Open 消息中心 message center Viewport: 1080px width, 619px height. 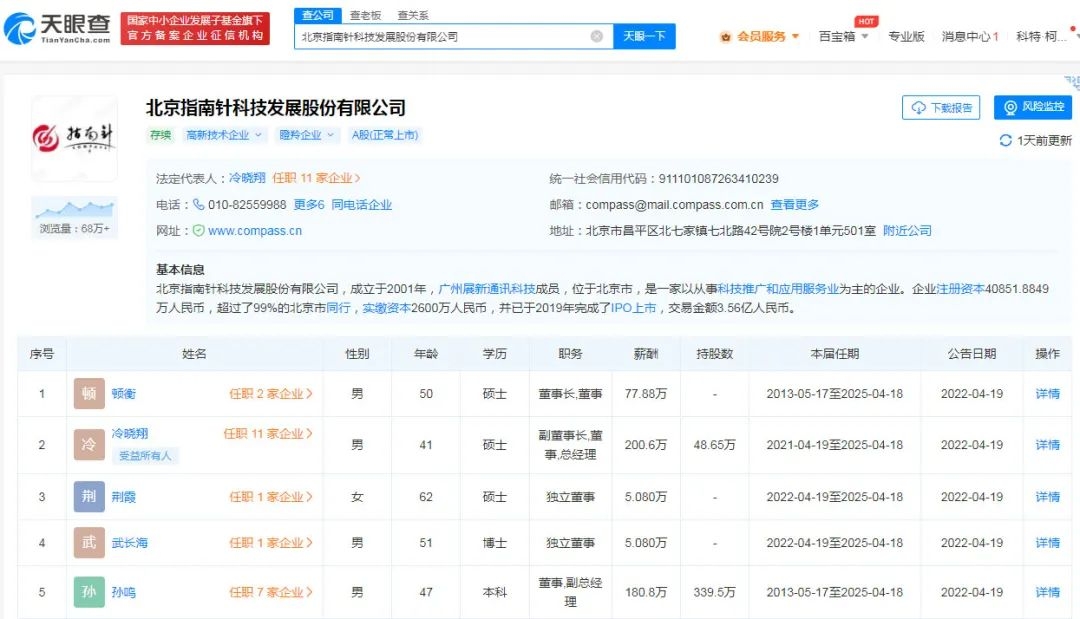[x=970, y=36]
